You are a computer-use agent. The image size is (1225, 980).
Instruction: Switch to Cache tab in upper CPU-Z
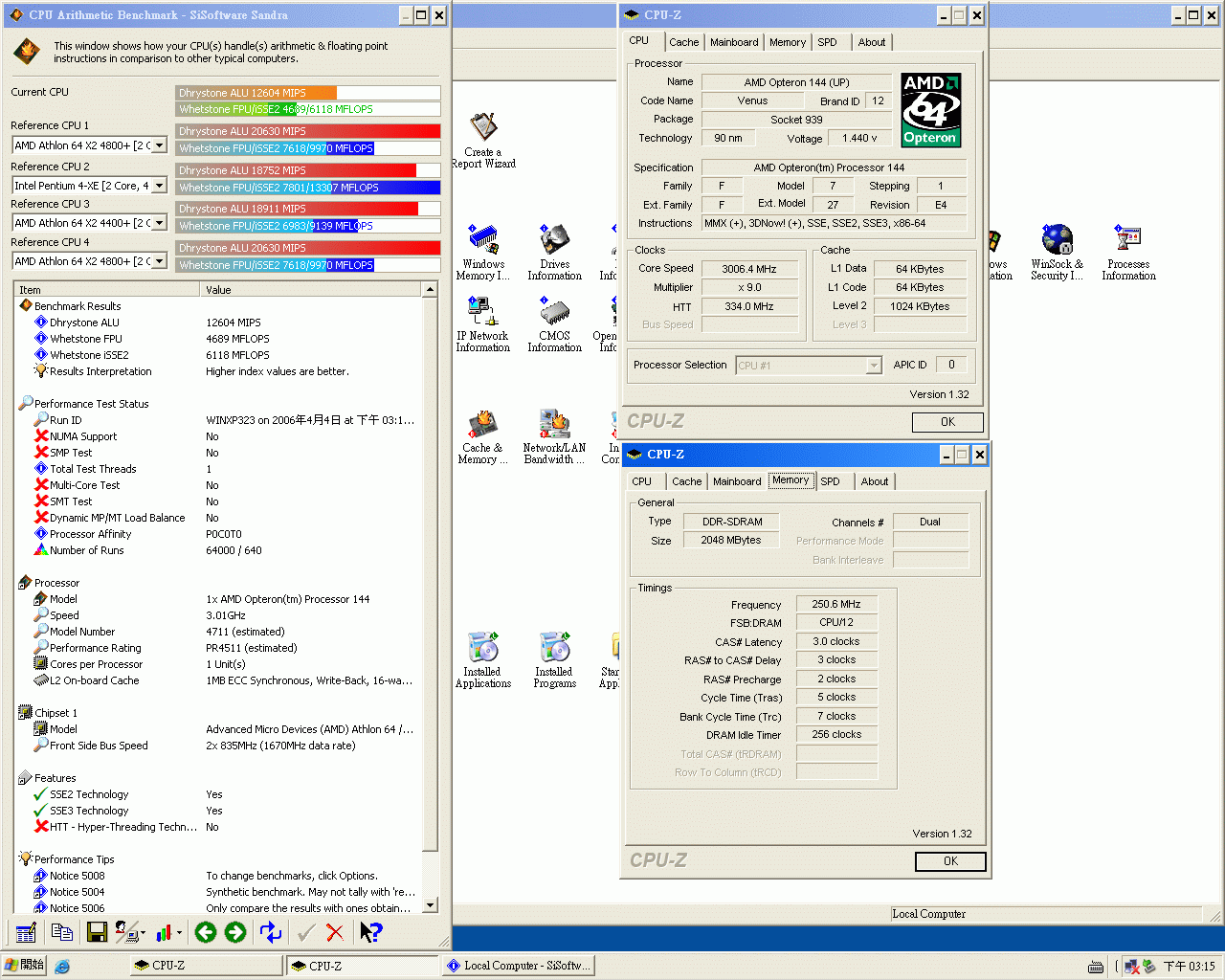pyautogui.click(x=684, y=42)
